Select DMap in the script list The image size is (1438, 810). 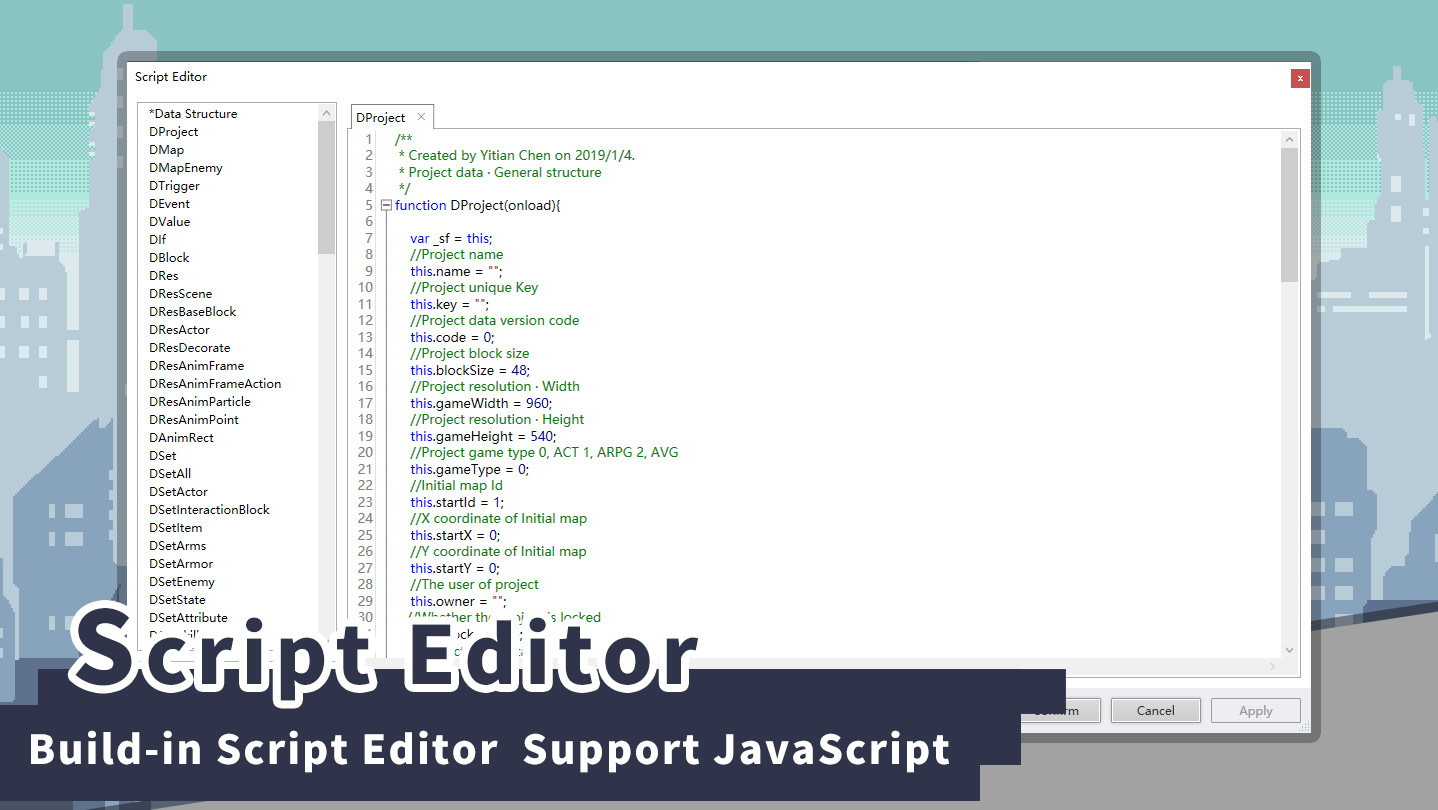tap(167, 150)
